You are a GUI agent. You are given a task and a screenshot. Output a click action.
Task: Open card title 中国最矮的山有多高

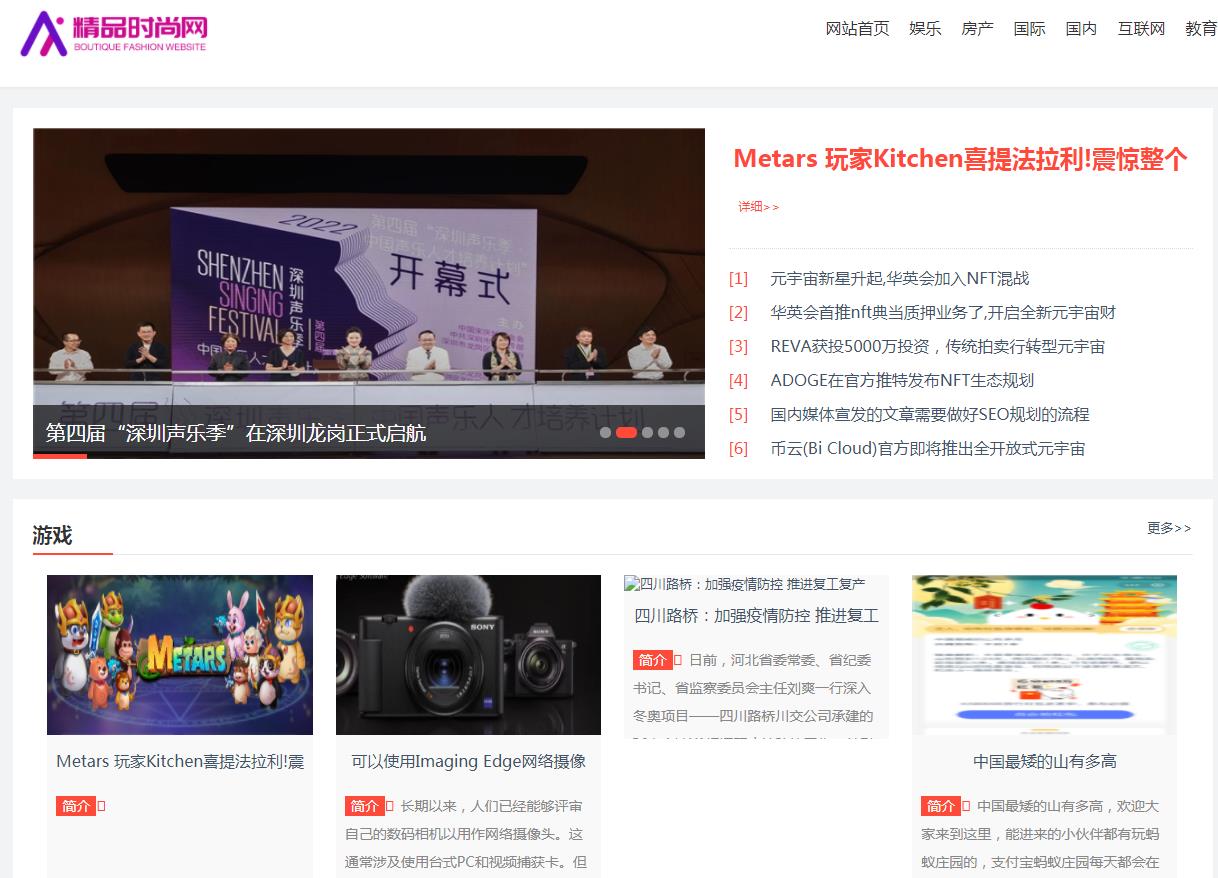(1045, 762)
